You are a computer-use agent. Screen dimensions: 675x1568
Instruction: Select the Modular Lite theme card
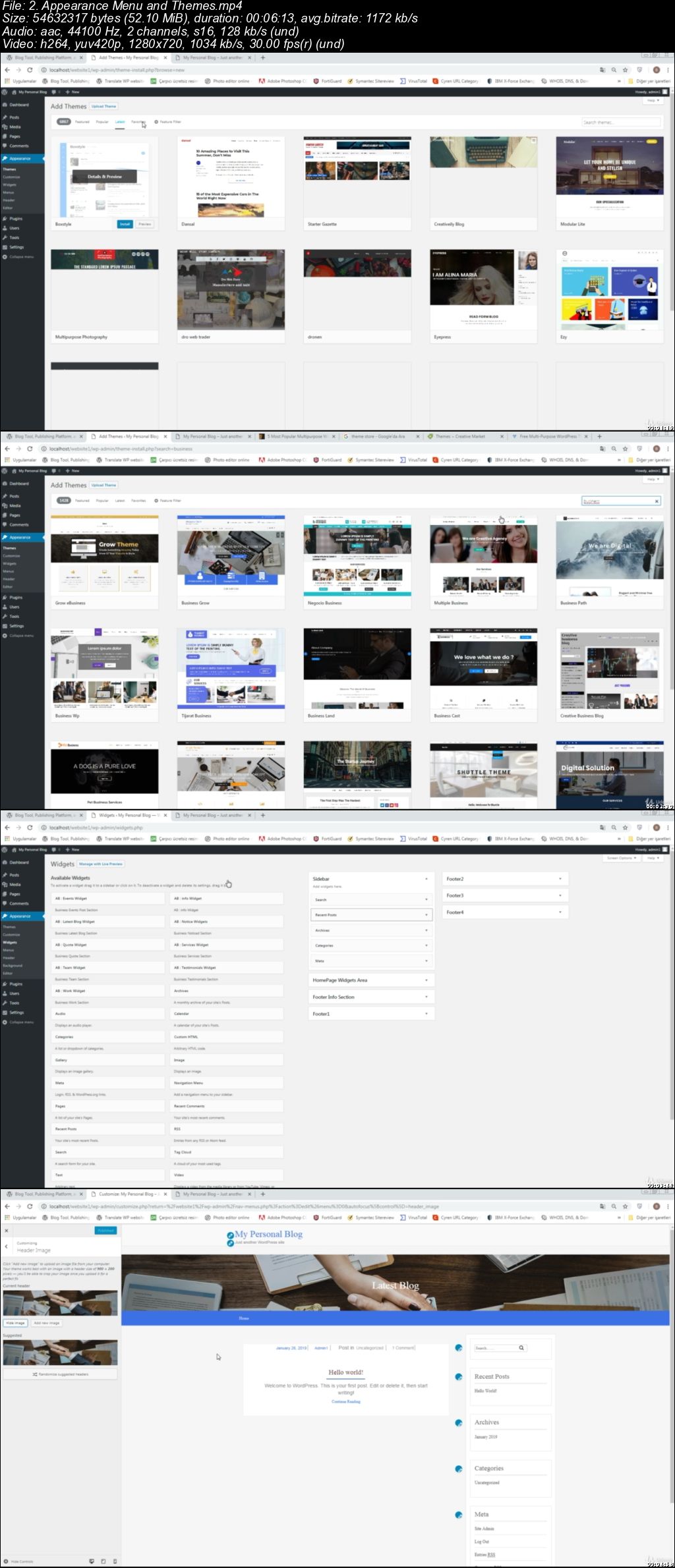pos(610,183)
